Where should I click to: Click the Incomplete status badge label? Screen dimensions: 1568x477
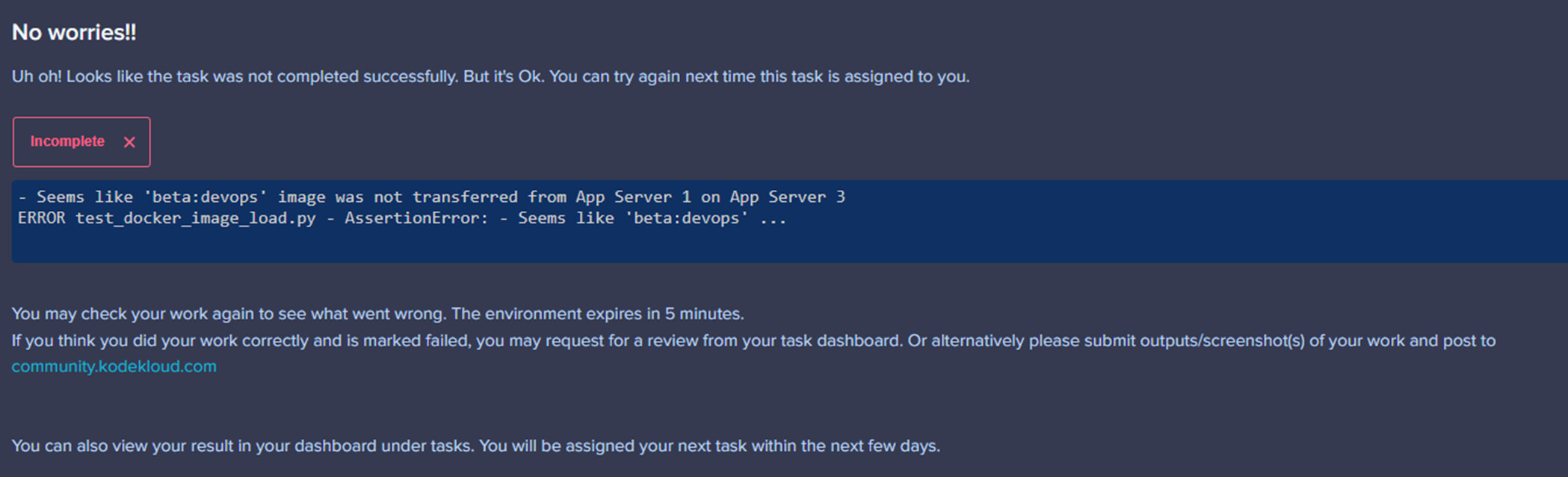67,141
